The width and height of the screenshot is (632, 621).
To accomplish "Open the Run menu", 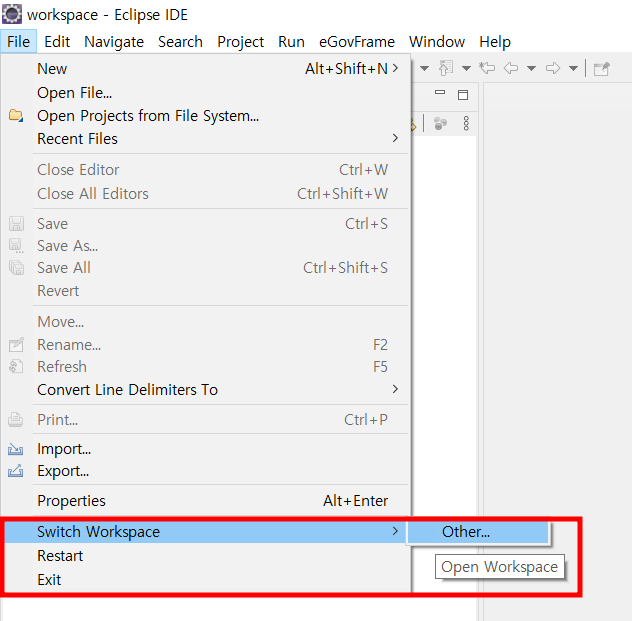I will point(291,42).
